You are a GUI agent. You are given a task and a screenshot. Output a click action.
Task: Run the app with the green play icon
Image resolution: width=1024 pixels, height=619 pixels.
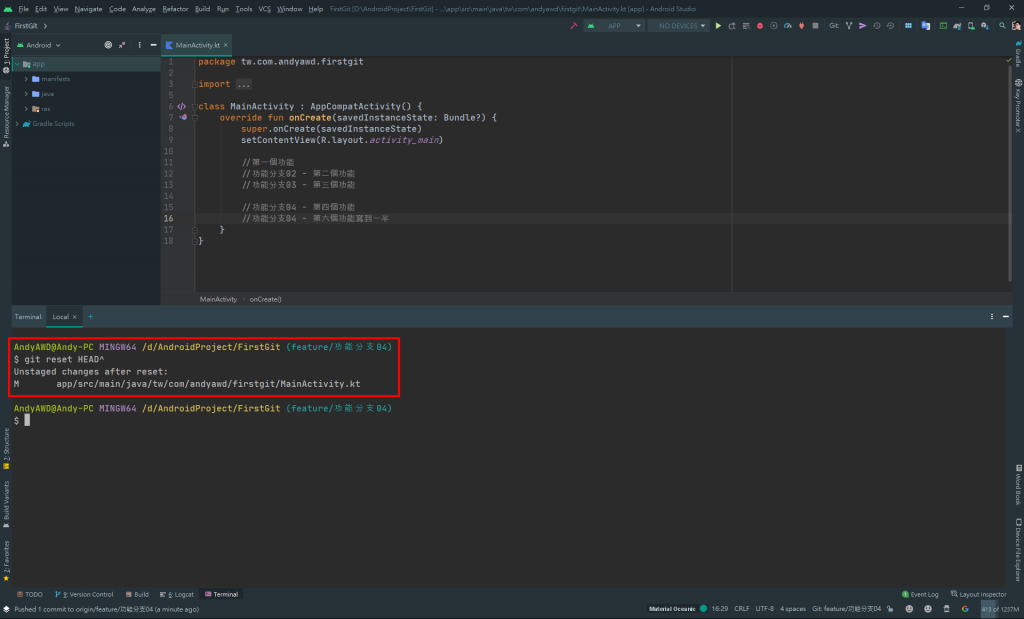point(718,25)
